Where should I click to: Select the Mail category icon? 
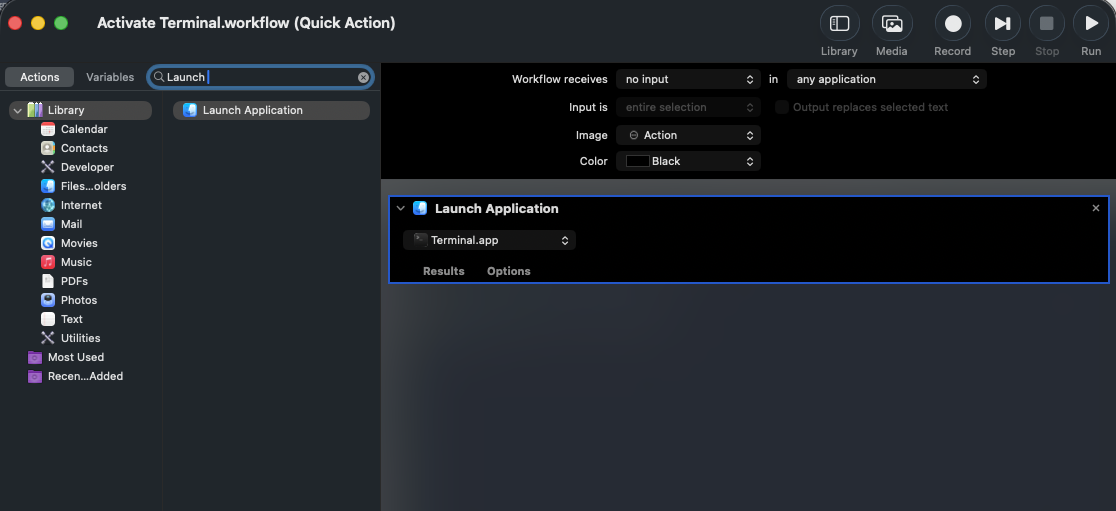tap(48, 224)
